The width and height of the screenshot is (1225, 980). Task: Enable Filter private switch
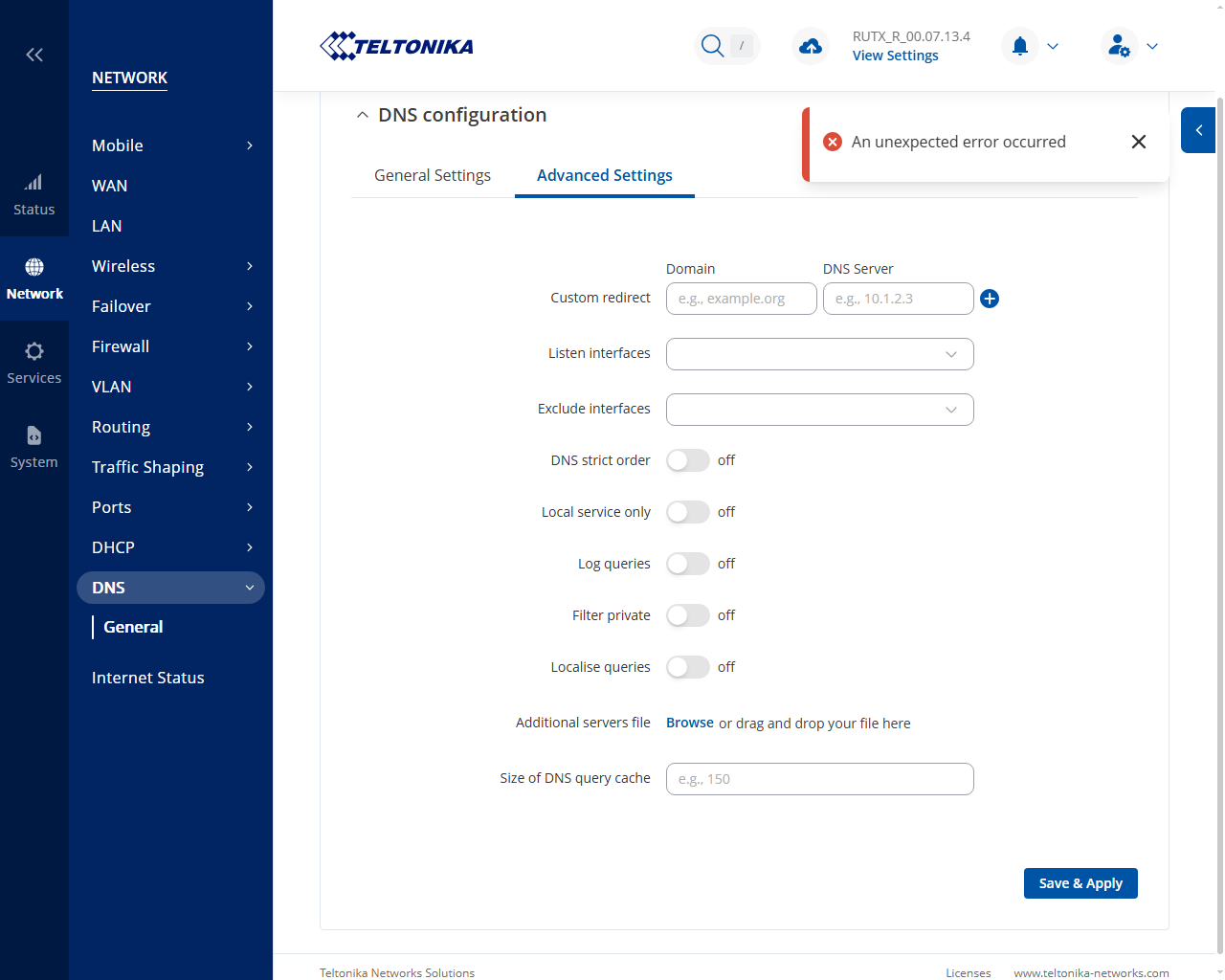tap(688, 615)
